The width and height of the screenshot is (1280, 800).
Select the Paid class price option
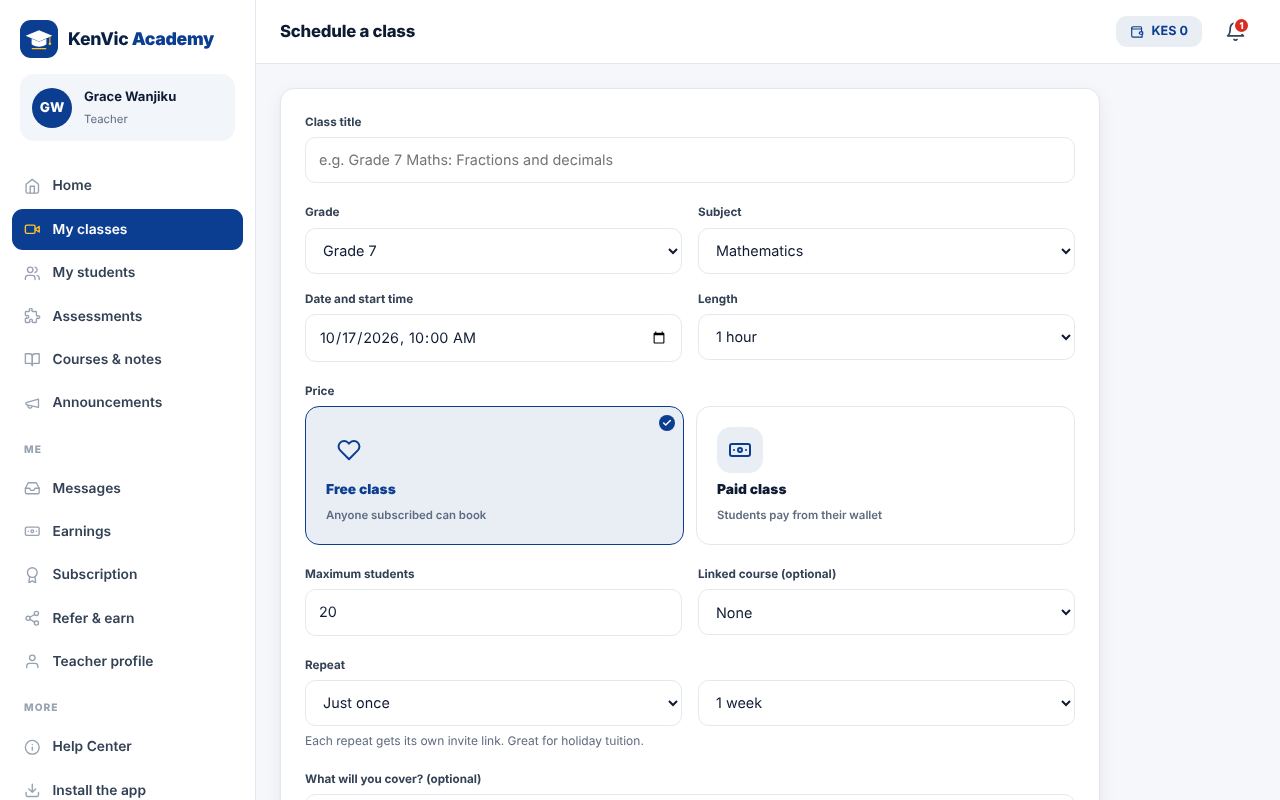885,475
